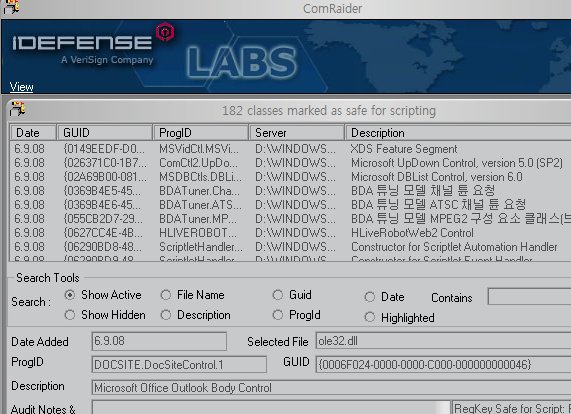Click GUID cell {026371C0-1B7...
Viewport: 571px width, 414px height.
click(x=105, y=163)
